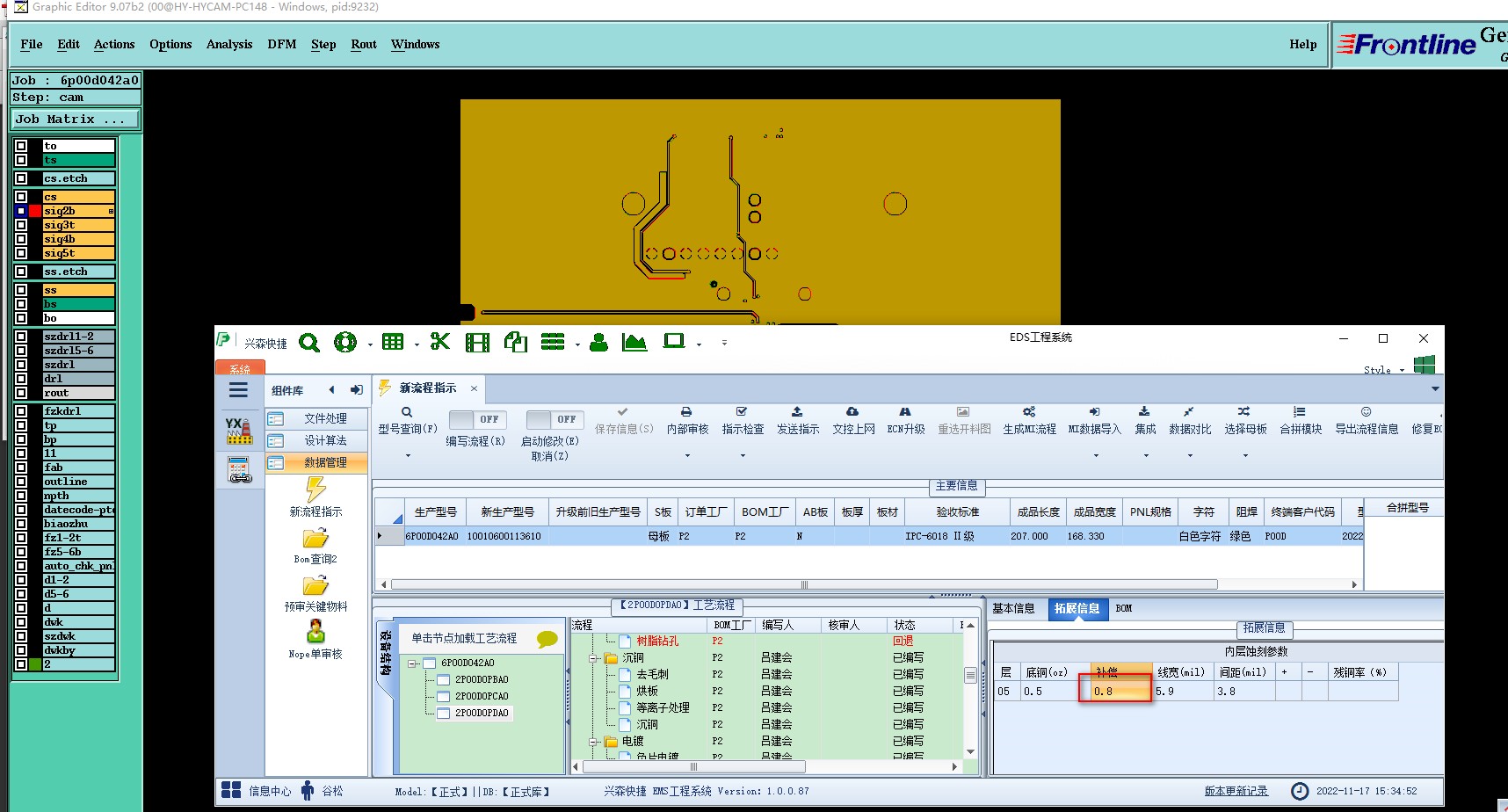Switch to BOM tab
The image size is (1508, 812).
(1124, 608)
